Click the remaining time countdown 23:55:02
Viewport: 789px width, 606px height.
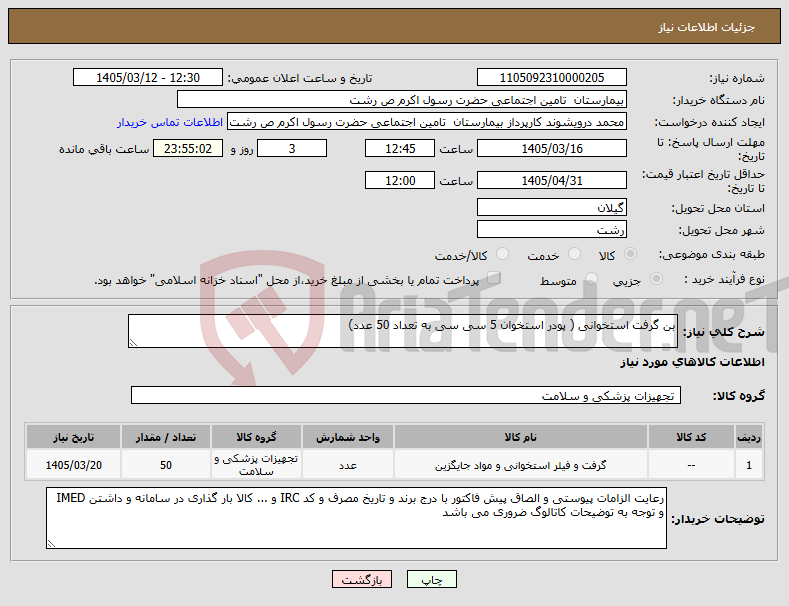(188, 148)
